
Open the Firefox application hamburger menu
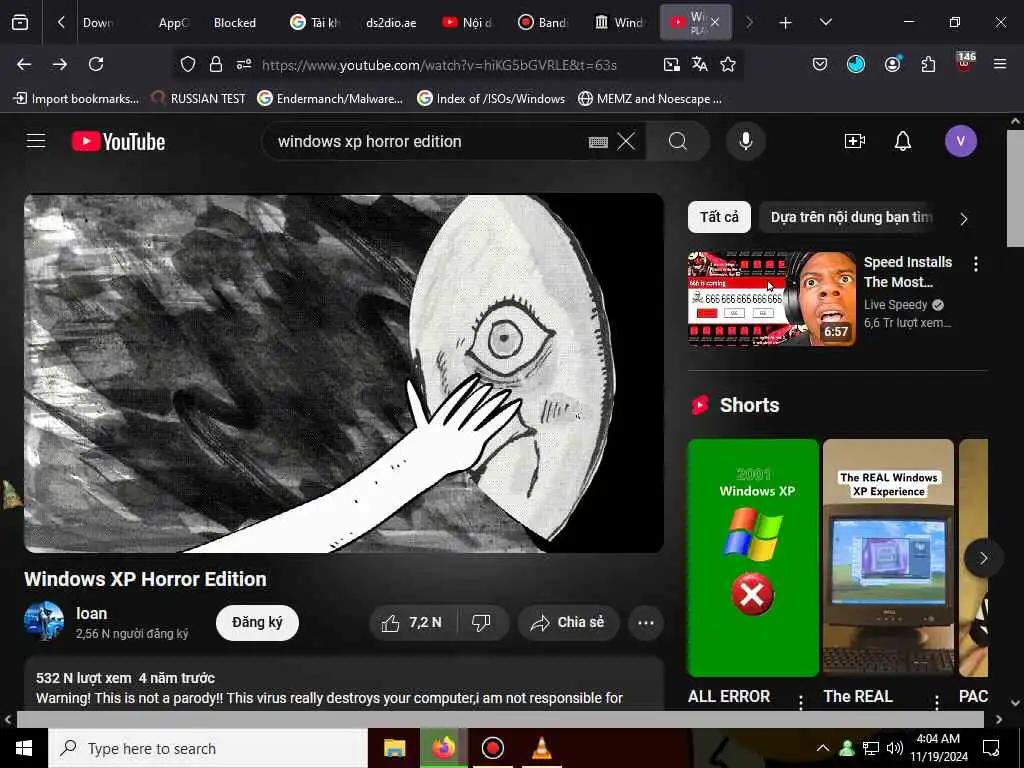(1000, 64)
